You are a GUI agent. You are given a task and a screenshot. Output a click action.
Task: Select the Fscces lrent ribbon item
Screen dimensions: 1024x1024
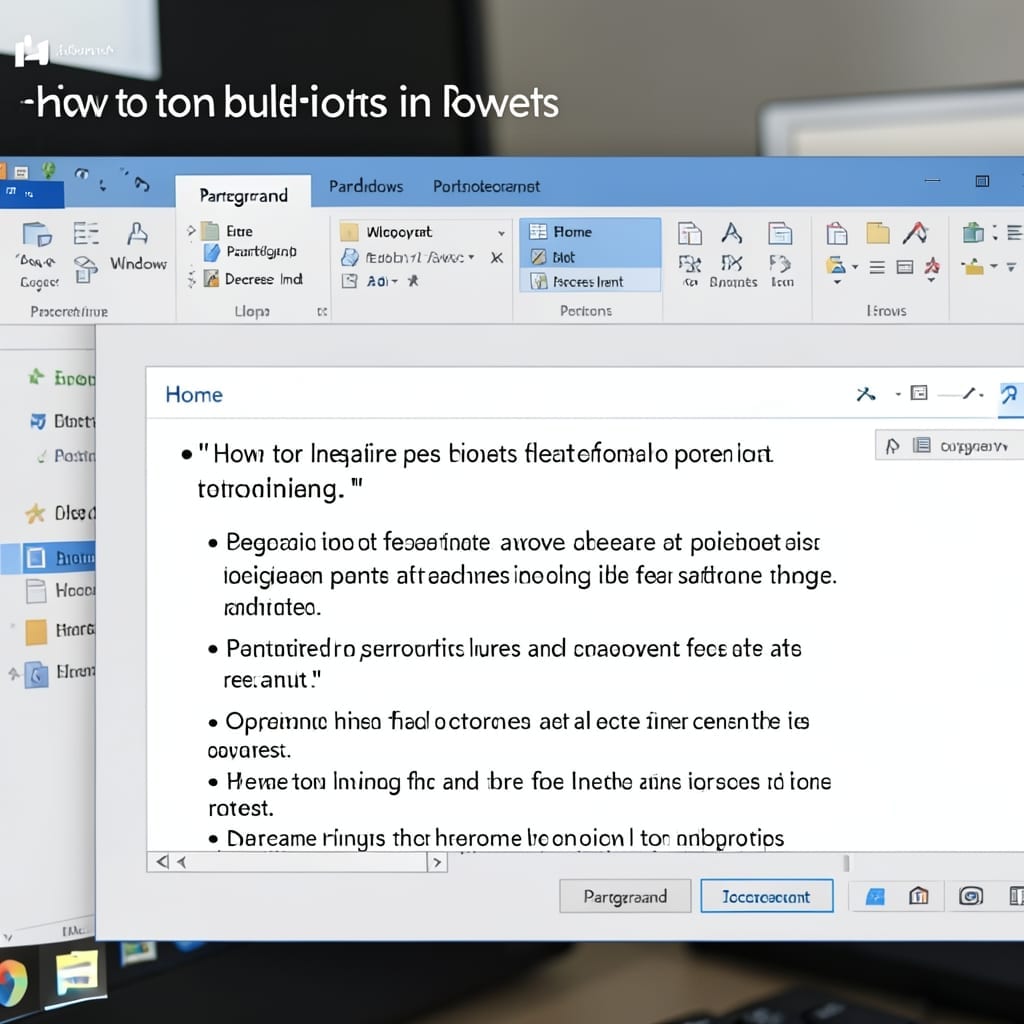(x=589, y=281)
